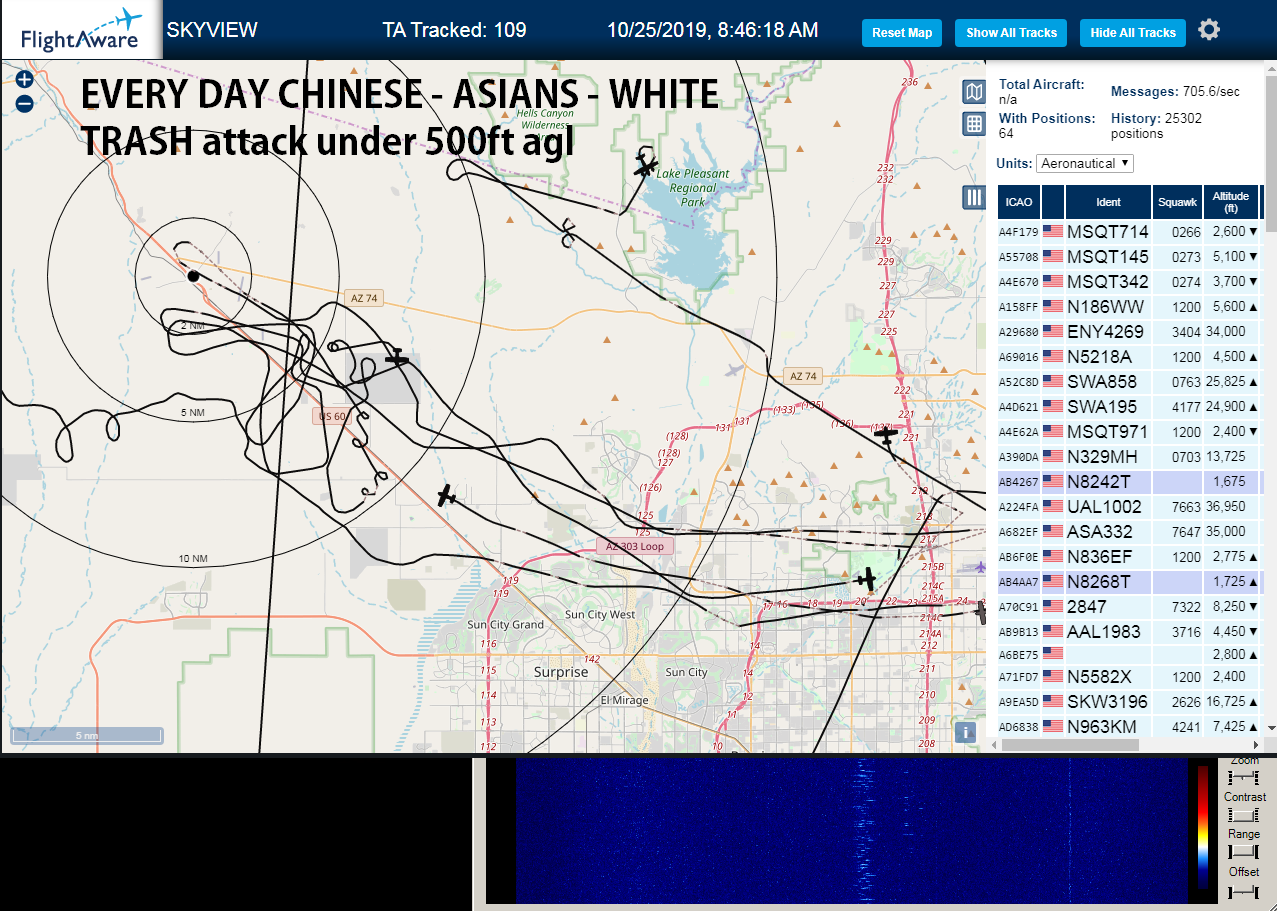Click scroll-right arrow of table horizontal scrollbar

click(x=1258, y=745)
